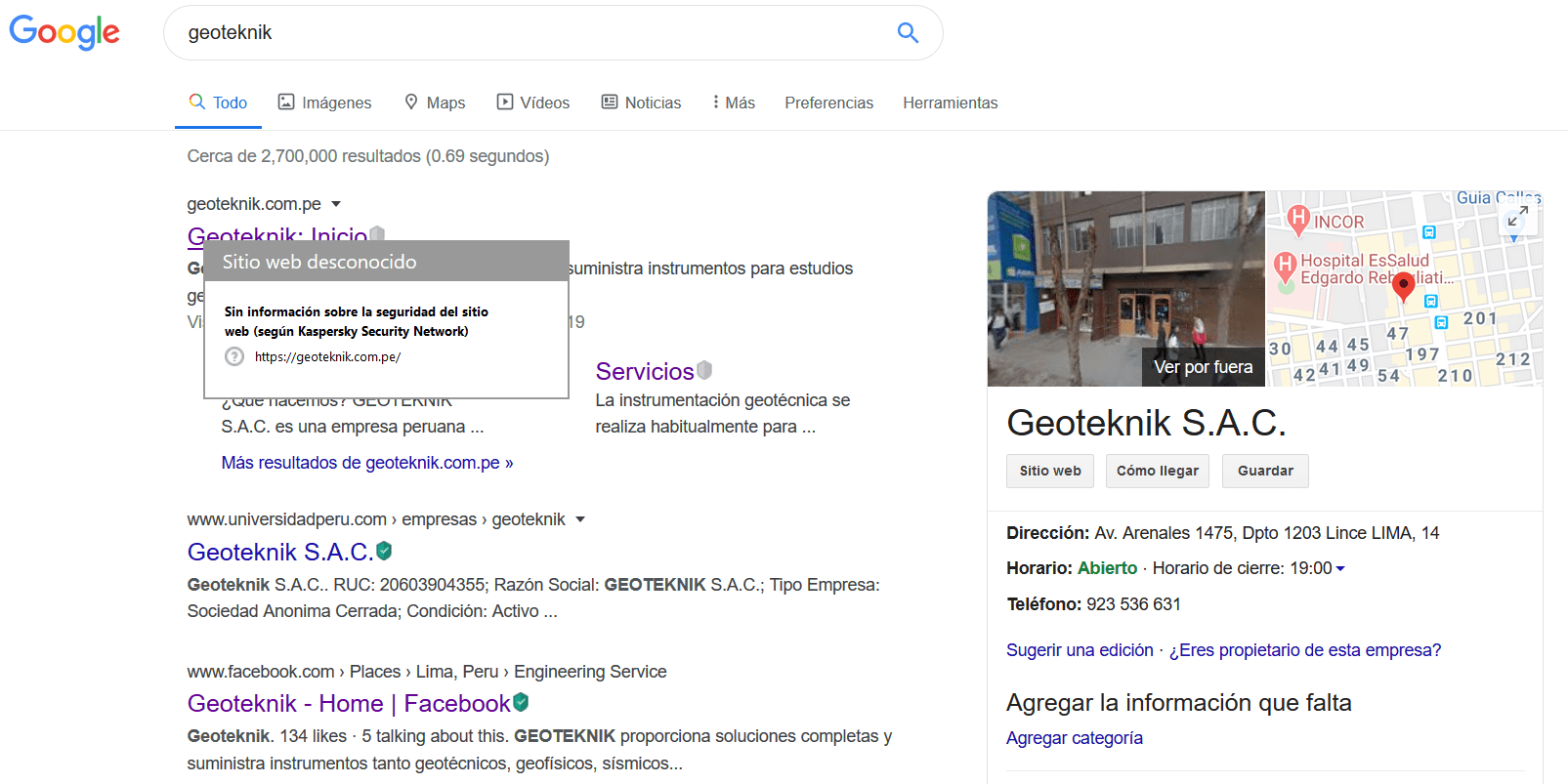Expand the map with the arrows icon
This screenshot has height=784, width=1568.
coord(1517,216)
